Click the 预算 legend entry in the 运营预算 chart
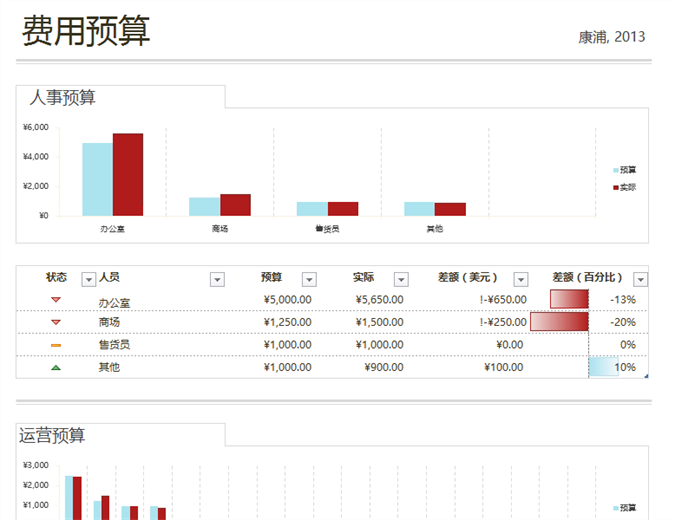The width and height of the screenshot is (675, 520). tap(624, 508)
